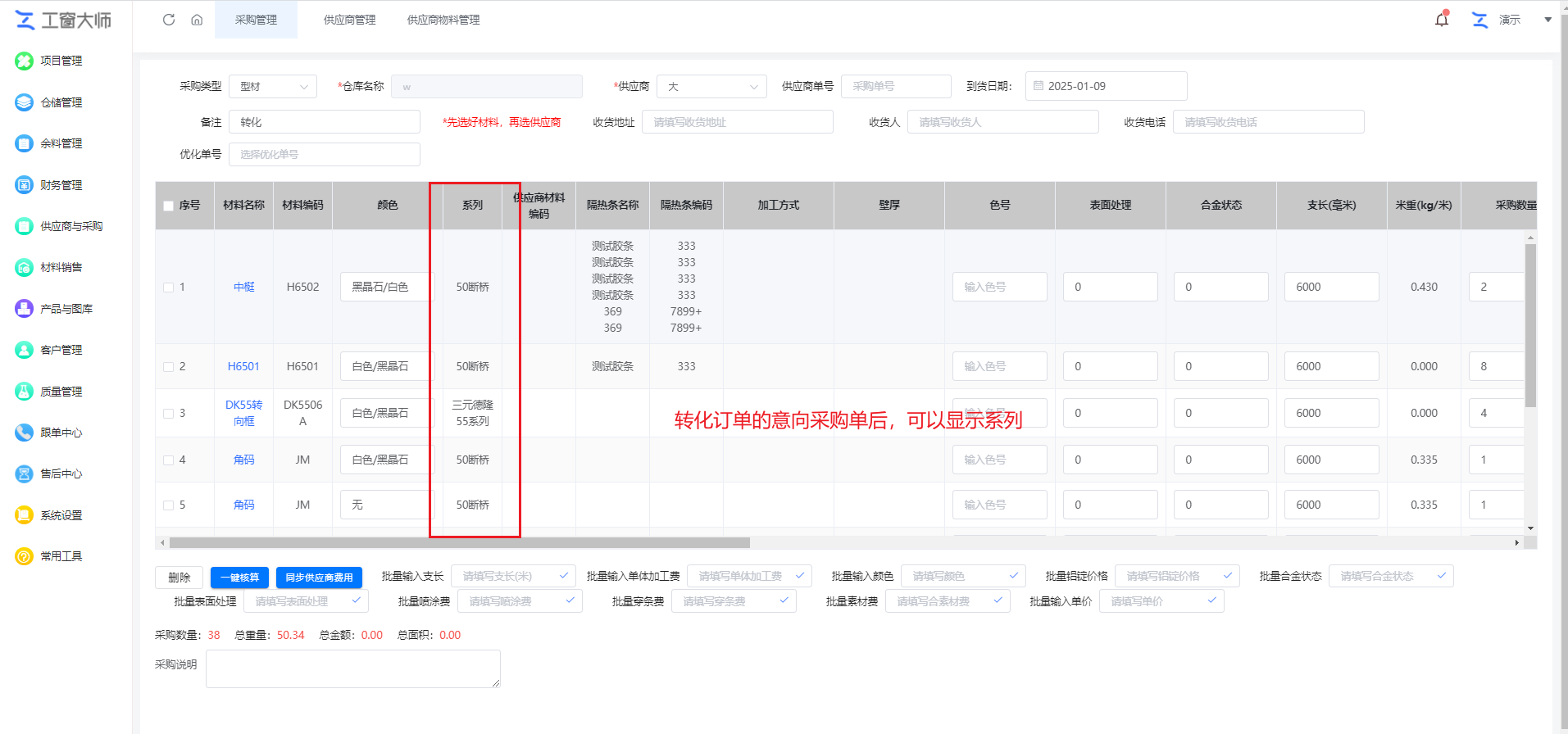The image size is (1568, 734).
Task: Open the 供应商 dropdown
Action: click(x=711, y=87)
